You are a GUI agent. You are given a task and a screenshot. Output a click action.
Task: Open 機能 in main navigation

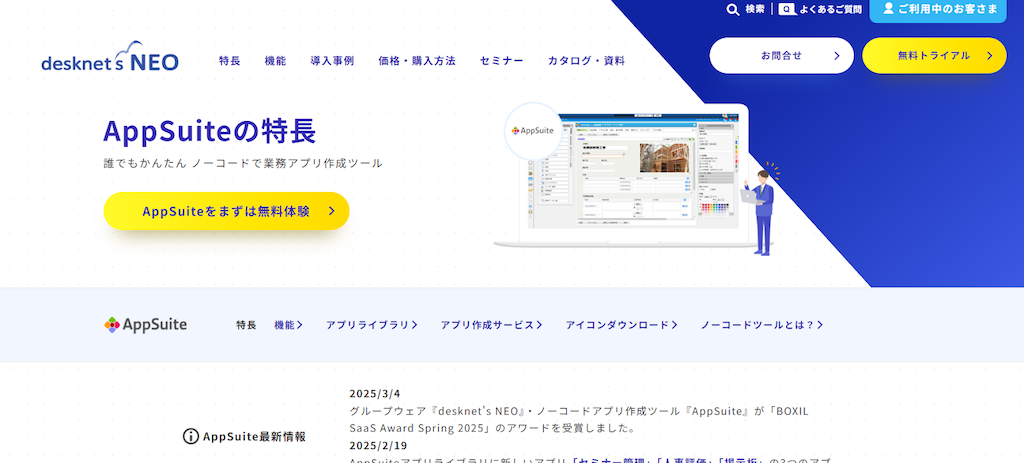[x=276, y=61]
